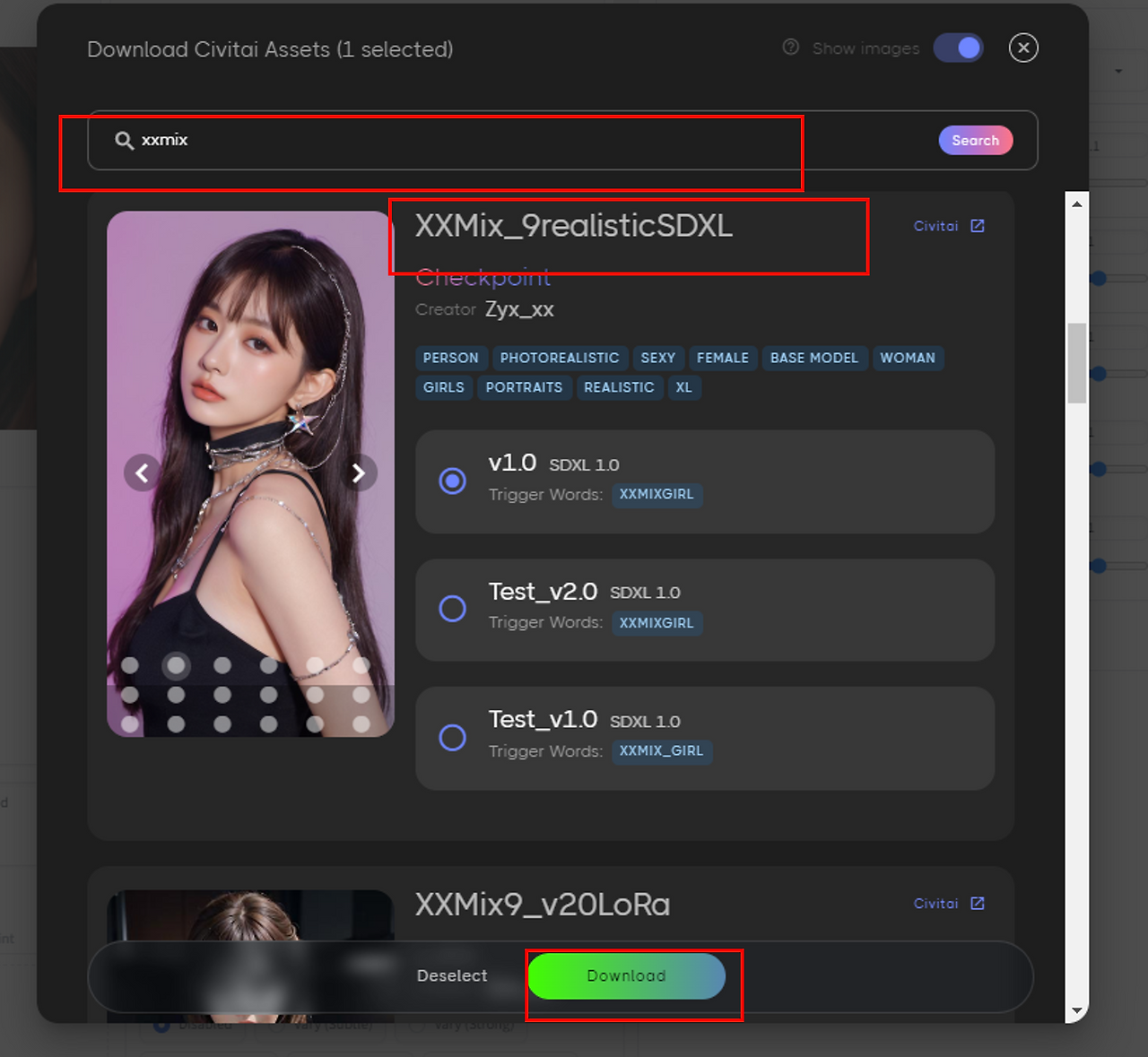Screen dimensions: 1148x1057
Task: Open XXMix_9realisticSDXL via the Civitai external-link icon
Action: [978, 225]
